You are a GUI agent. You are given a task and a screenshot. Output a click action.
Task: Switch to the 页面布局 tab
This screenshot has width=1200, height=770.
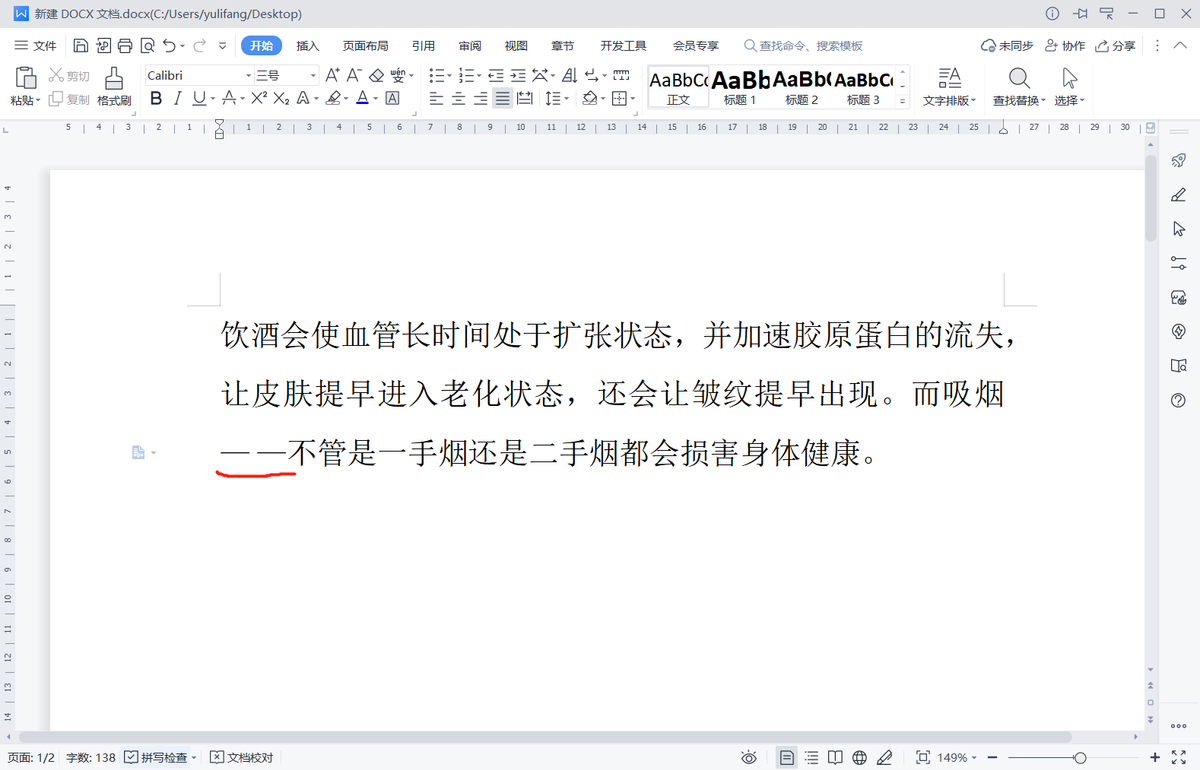(365, 46)
